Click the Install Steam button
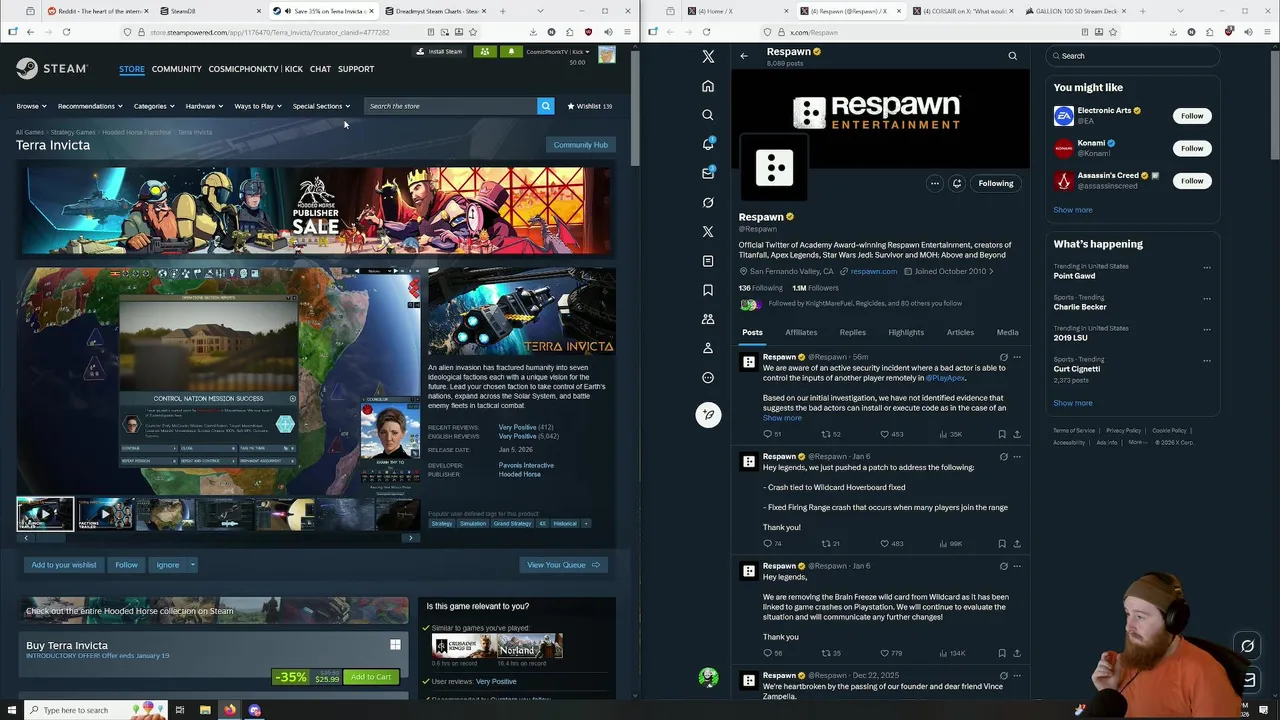Screen dimensions: 1280x720 coord(440,52)
